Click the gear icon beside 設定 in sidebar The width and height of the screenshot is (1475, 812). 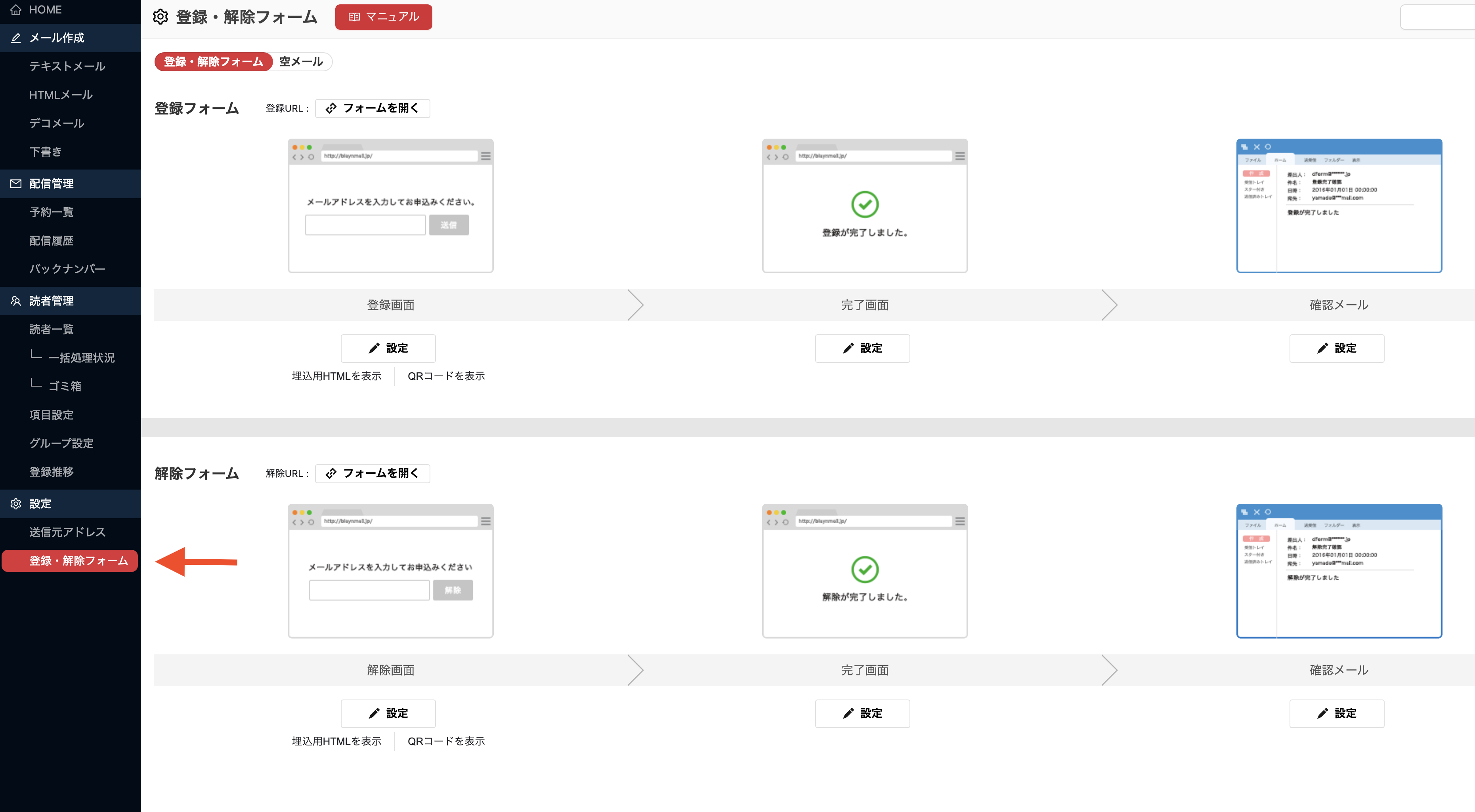tap(15, 503)
